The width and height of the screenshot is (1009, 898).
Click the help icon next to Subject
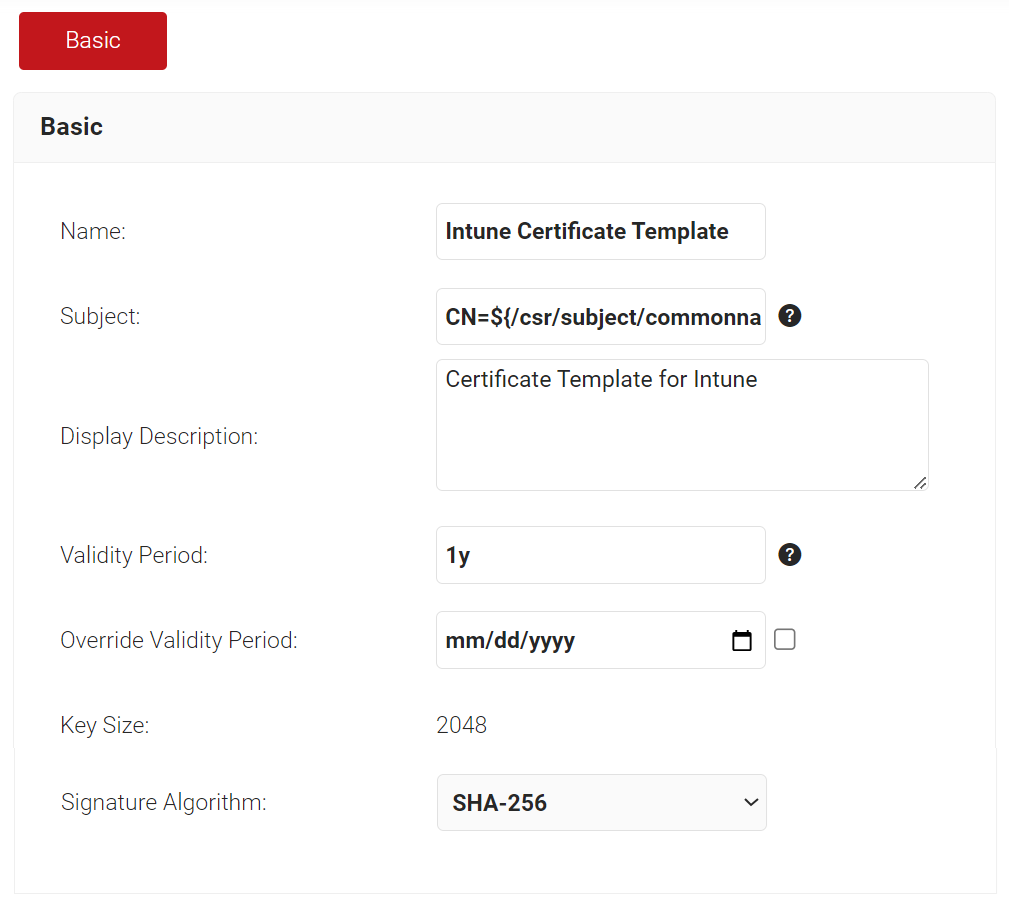click(x=789, y=317)
